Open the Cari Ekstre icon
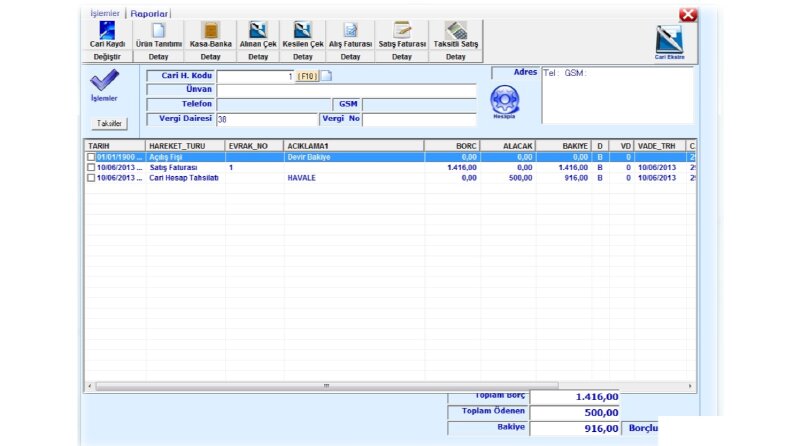The width and height of the screenshot is (793, 446). point(669,40)
